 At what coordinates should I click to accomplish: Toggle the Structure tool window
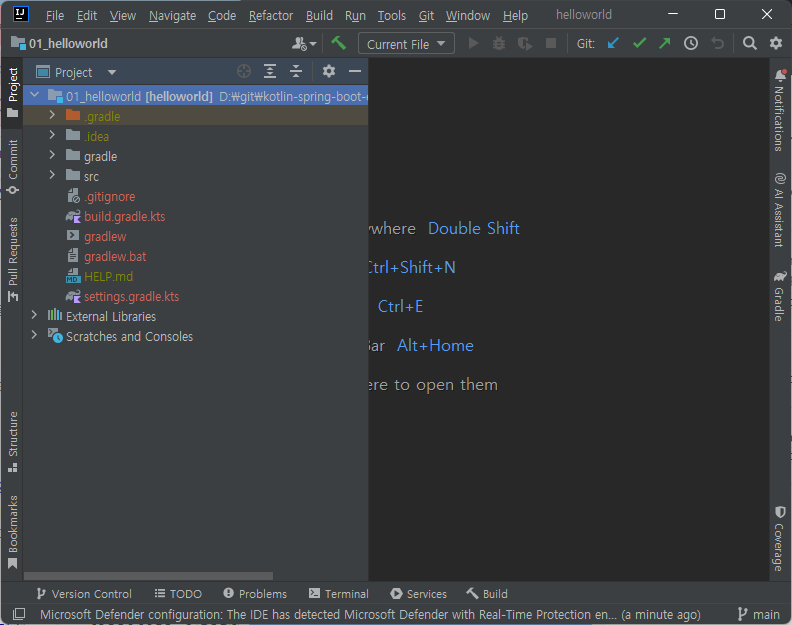[x=13, y=442]
